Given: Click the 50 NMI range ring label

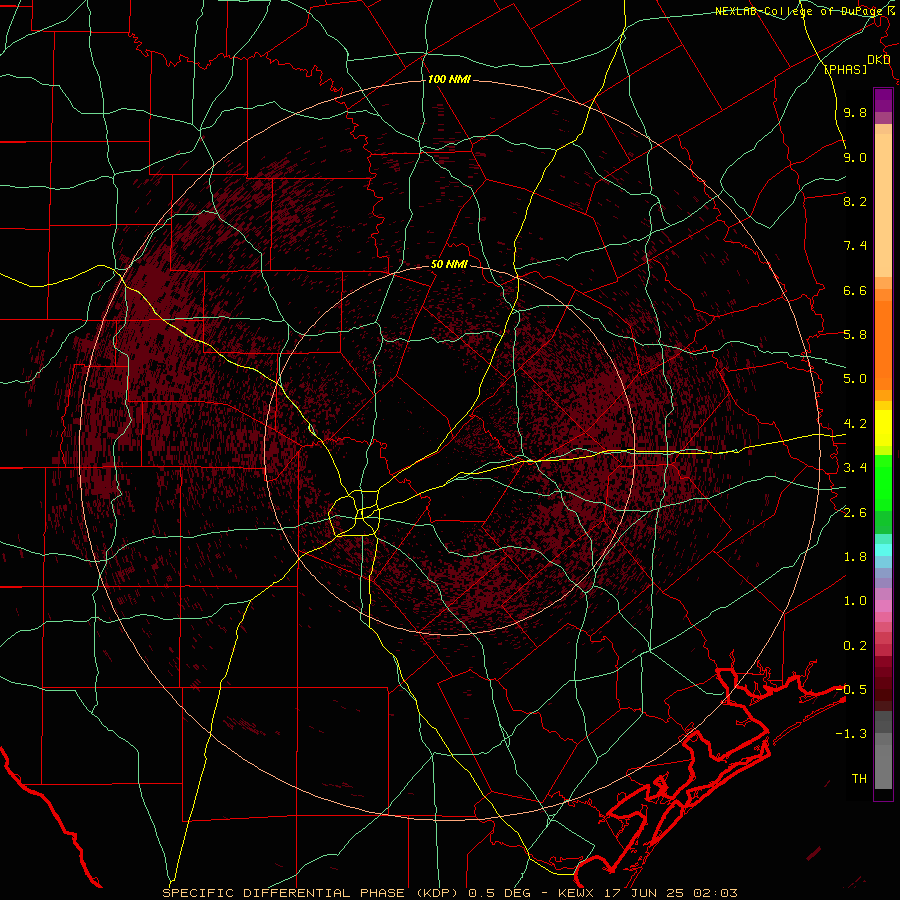Looking at the screenshot, I should (449, 265).
